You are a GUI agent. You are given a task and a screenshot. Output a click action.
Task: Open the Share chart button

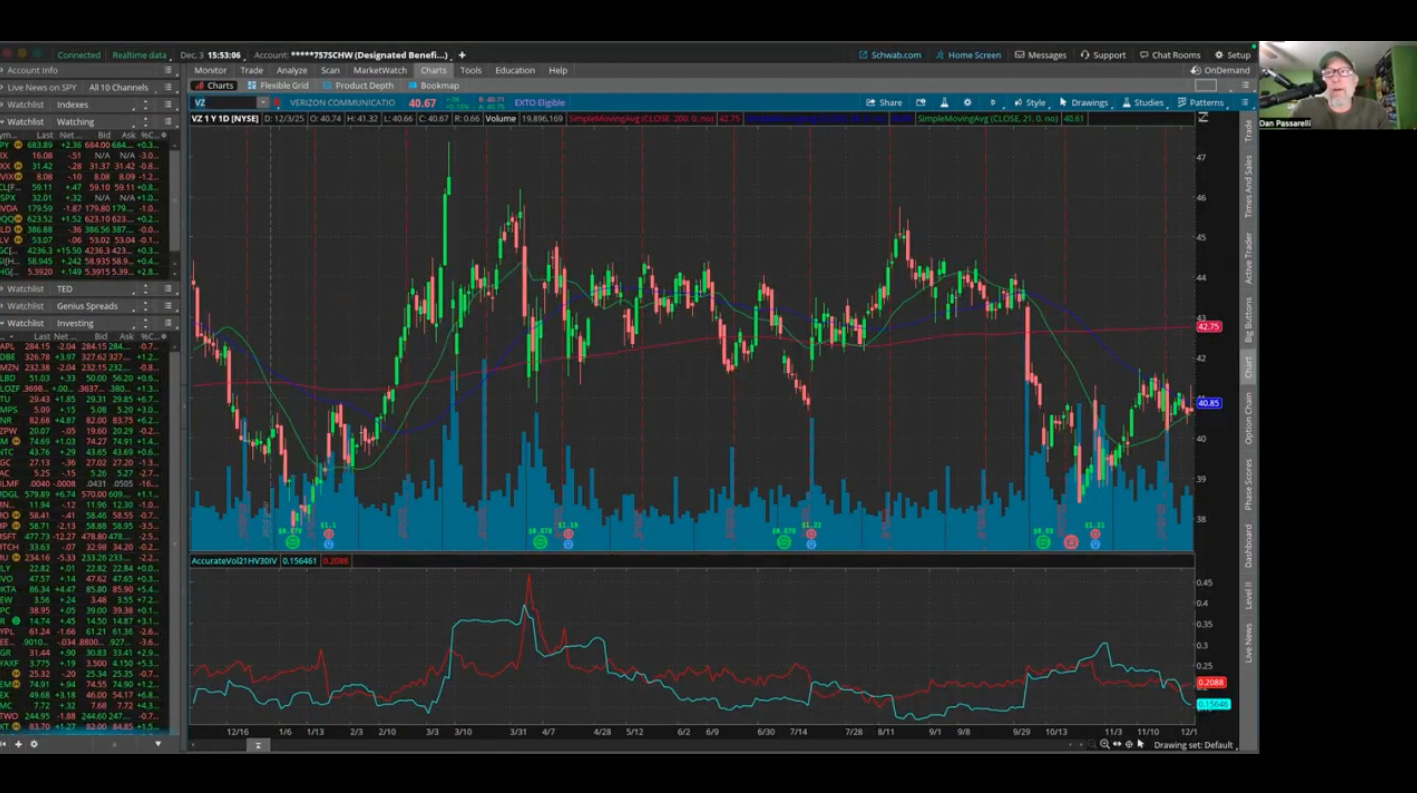click(x=884, y=102)
